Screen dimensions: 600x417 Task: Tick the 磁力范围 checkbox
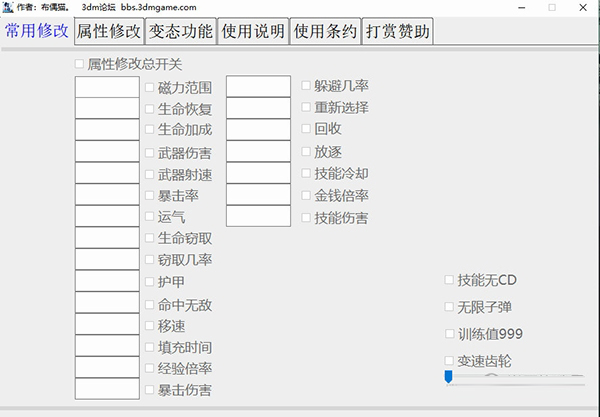[149, 88]
